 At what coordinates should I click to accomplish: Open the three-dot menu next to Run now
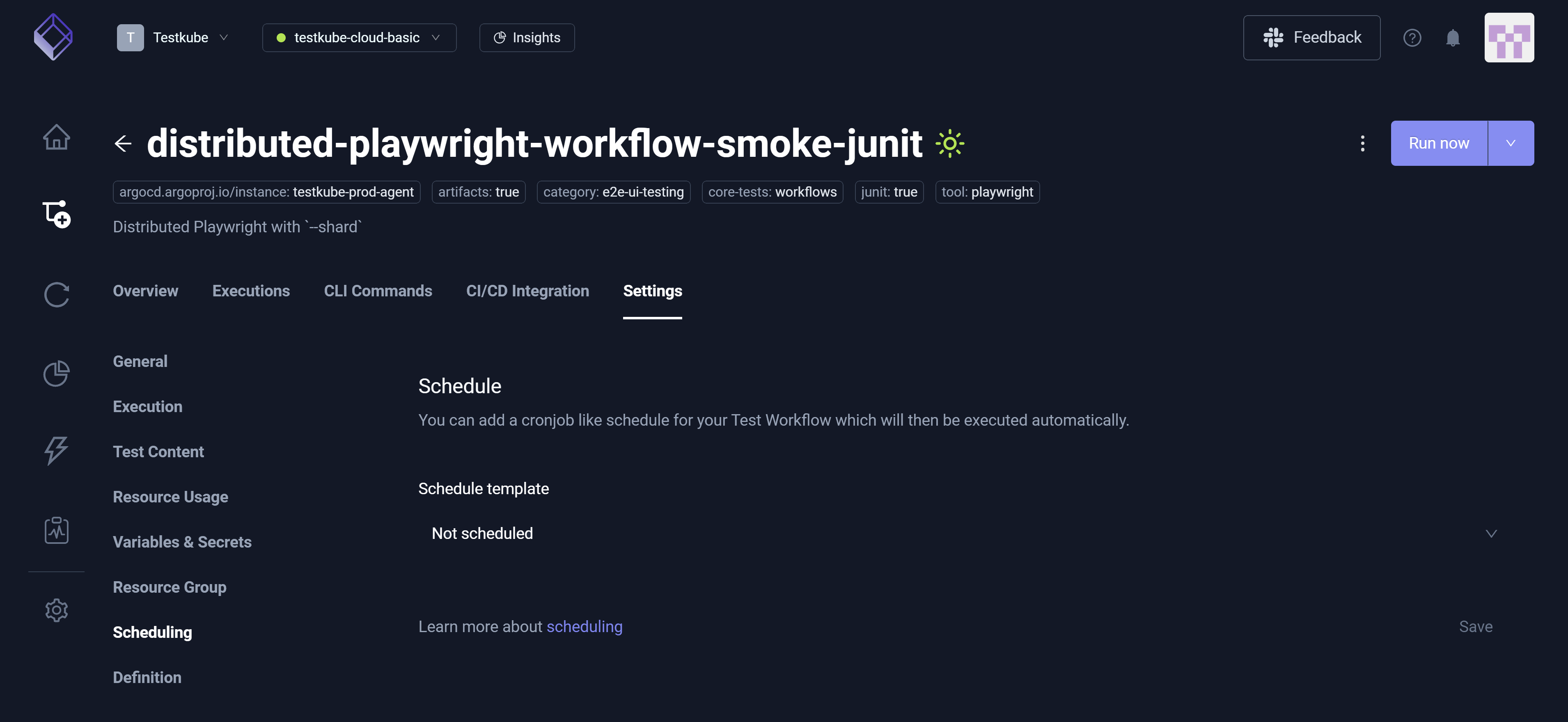[1362, 144]
